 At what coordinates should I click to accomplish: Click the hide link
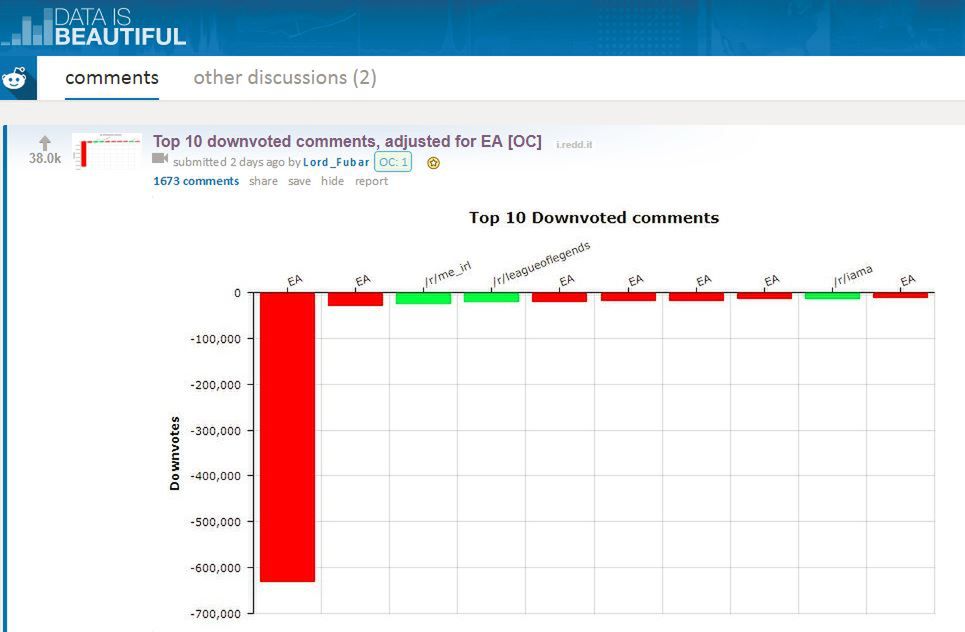(x=332, y=181)
